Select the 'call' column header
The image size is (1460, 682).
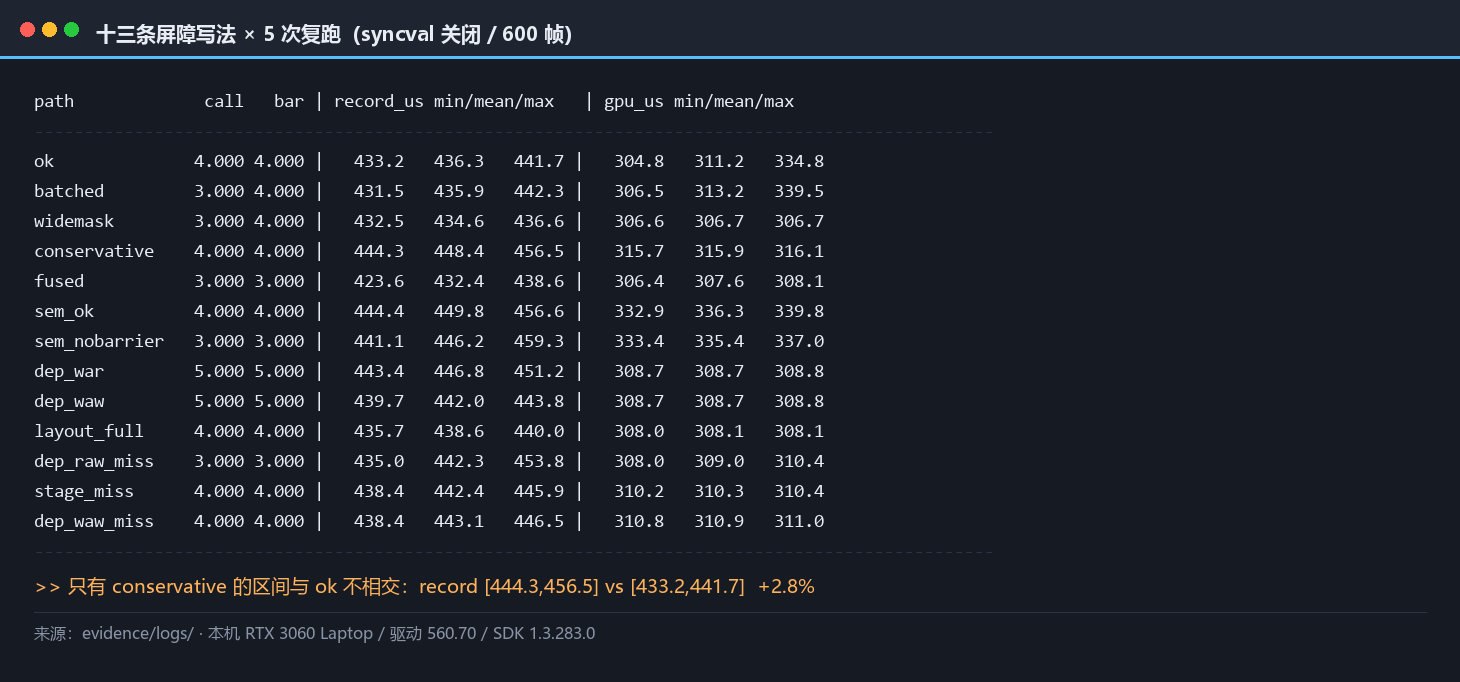[x=224, y=101]
